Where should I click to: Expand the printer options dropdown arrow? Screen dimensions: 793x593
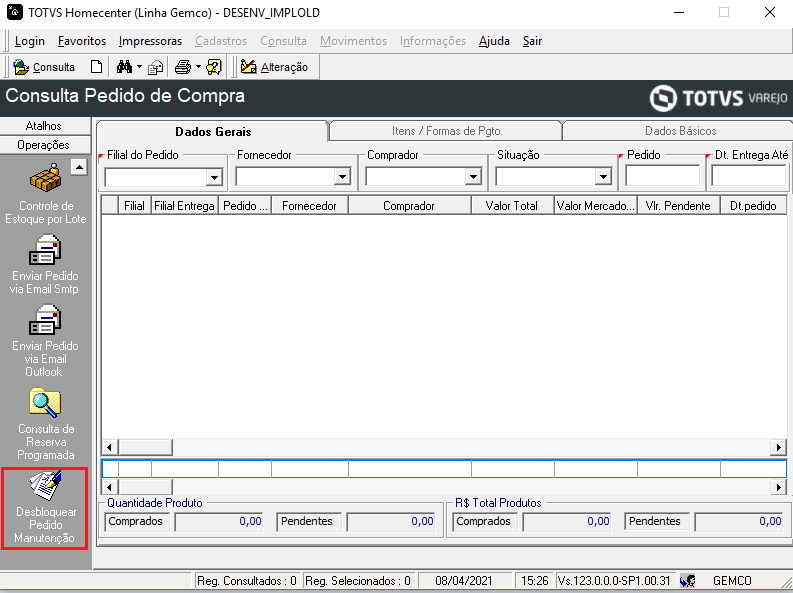click(198, 67)
